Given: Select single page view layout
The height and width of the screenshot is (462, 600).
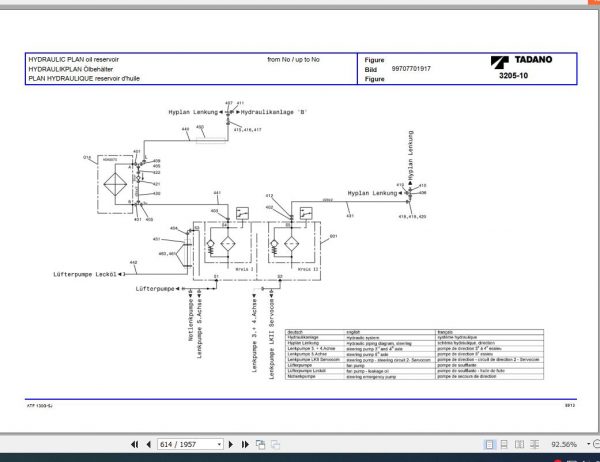Looking at the screenshot, I should (x=489, y=444).
